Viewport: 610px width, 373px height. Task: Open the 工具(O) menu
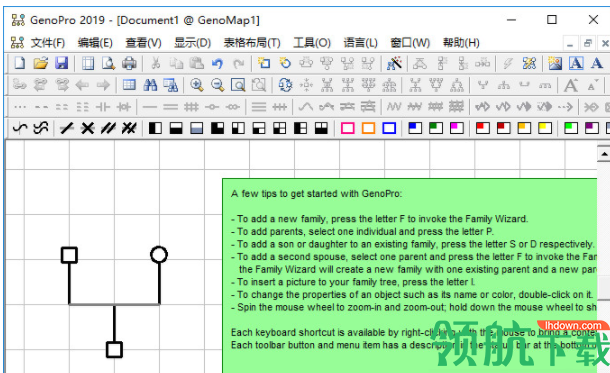pyautogui.click(x=312, y=42)
